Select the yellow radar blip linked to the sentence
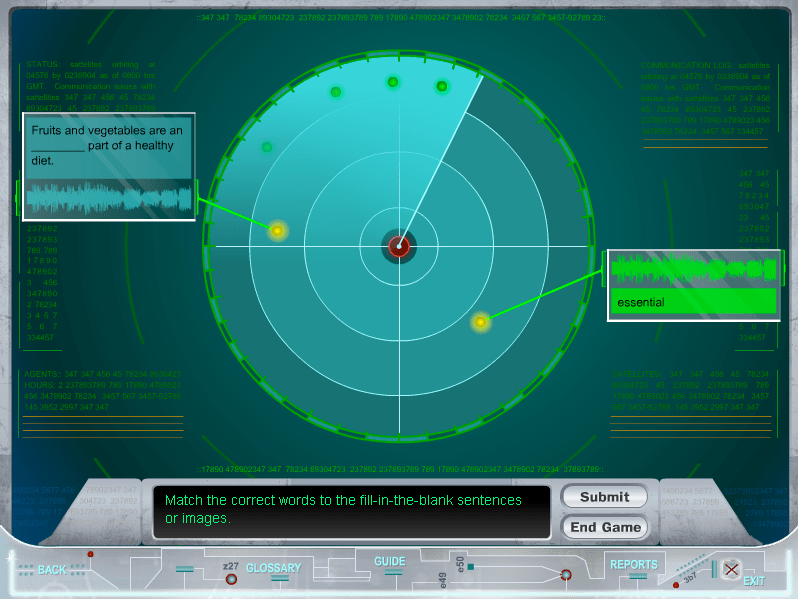Viewport: 798px width, 599px height. 278,231
